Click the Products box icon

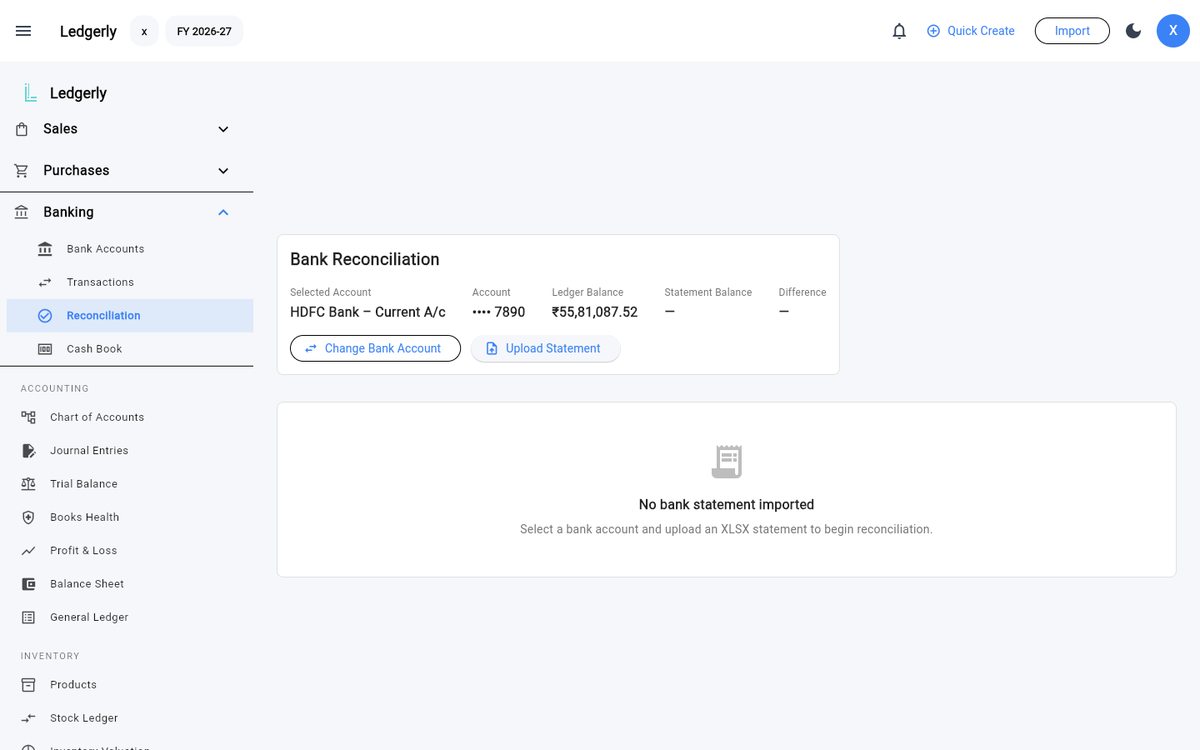coord(29,685)
